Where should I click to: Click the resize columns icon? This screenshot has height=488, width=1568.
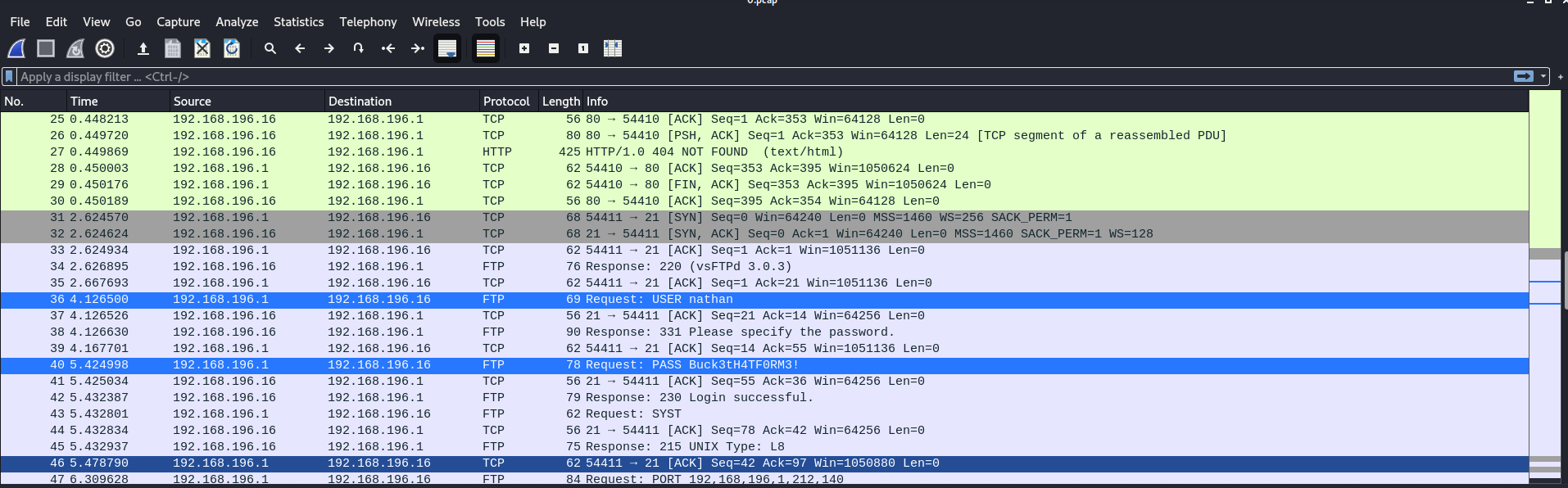(613, 49)
